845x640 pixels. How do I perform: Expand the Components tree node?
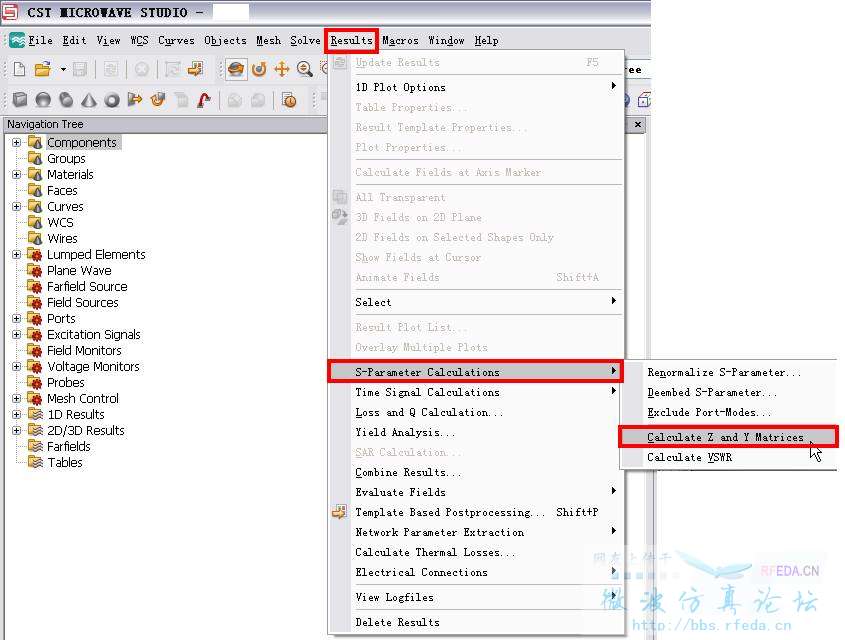[x=17, y=143]
